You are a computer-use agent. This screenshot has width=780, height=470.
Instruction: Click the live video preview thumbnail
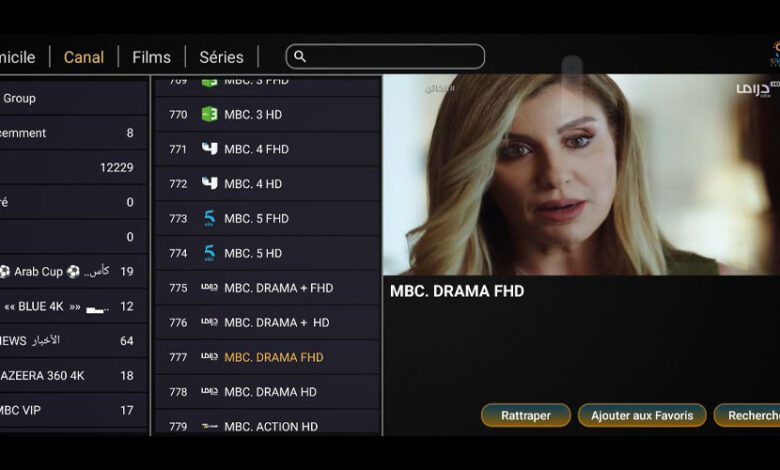click(581, 175)
